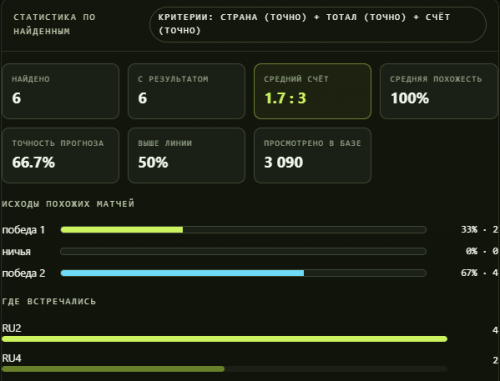Click the empty ничья progress bar
Image resolution: width=500 pixels, height=381 pixels.
pos(243,251)
